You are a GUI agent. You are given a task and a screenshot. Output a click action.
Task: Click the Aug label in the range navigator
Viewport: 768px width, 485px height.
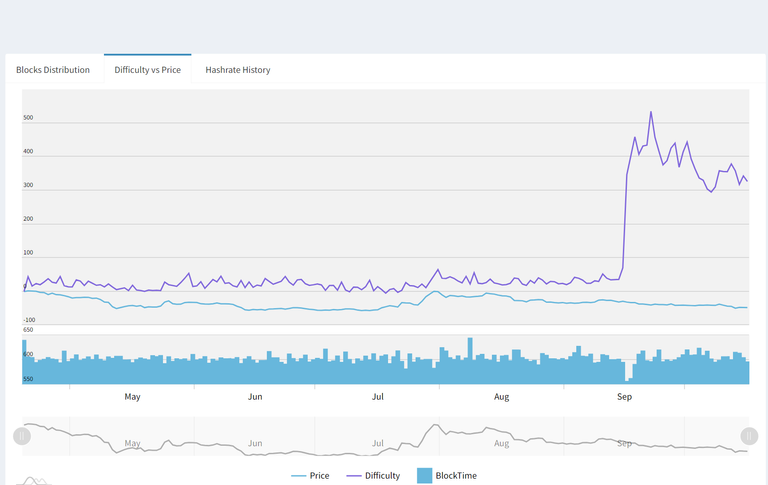(x=501, y=443)
